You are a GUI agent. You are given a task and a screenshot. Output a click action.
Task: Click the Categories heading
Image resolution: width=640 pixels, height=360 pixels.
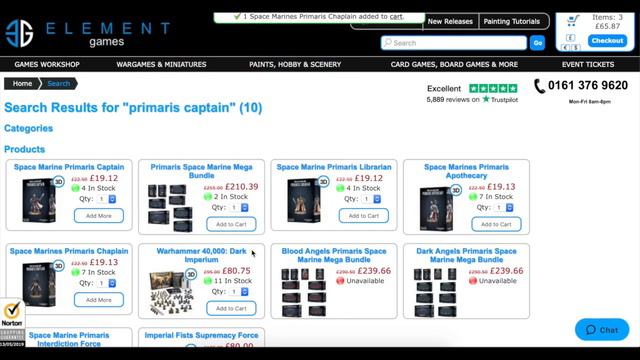coord(29,128)
